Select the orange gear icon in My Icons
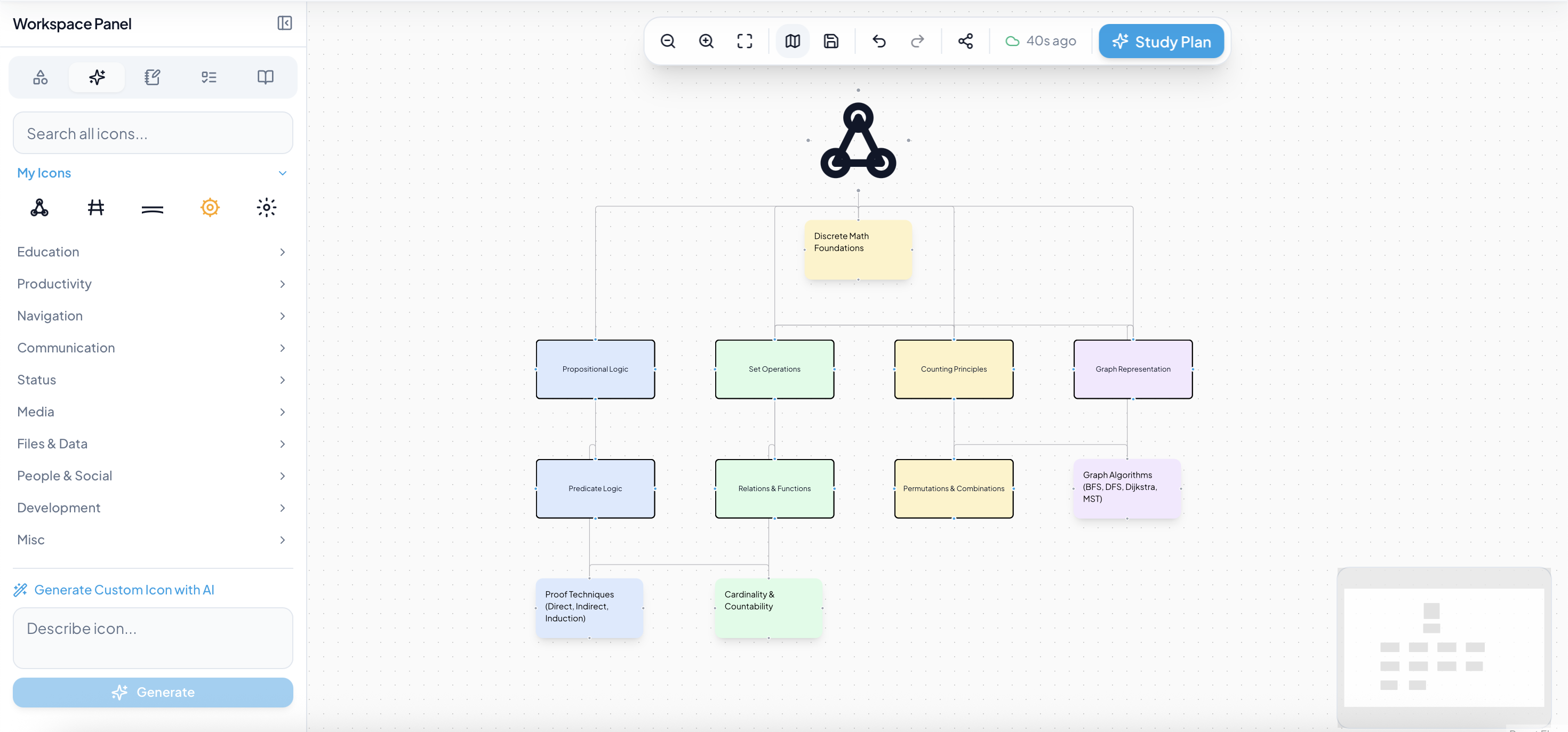The image size is (1568, 732). tap(210, 207)
